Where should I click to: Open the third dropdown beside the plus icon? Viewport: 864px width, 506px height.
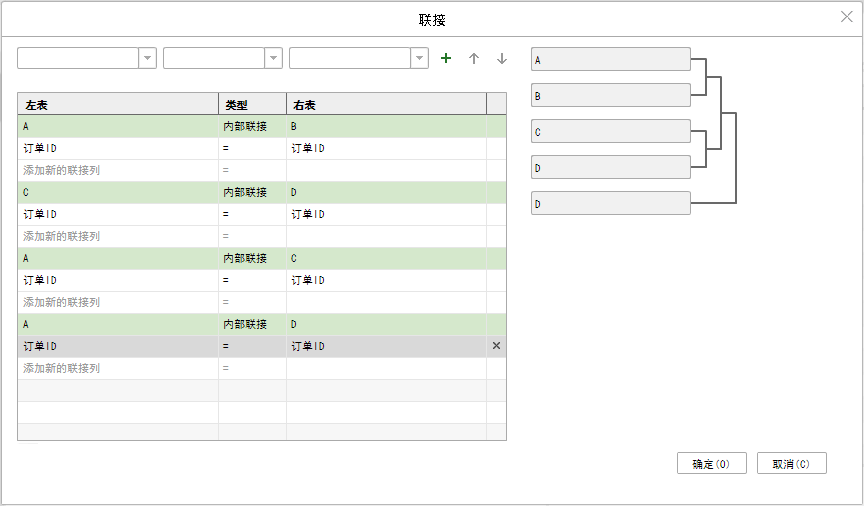coord(419,59)
